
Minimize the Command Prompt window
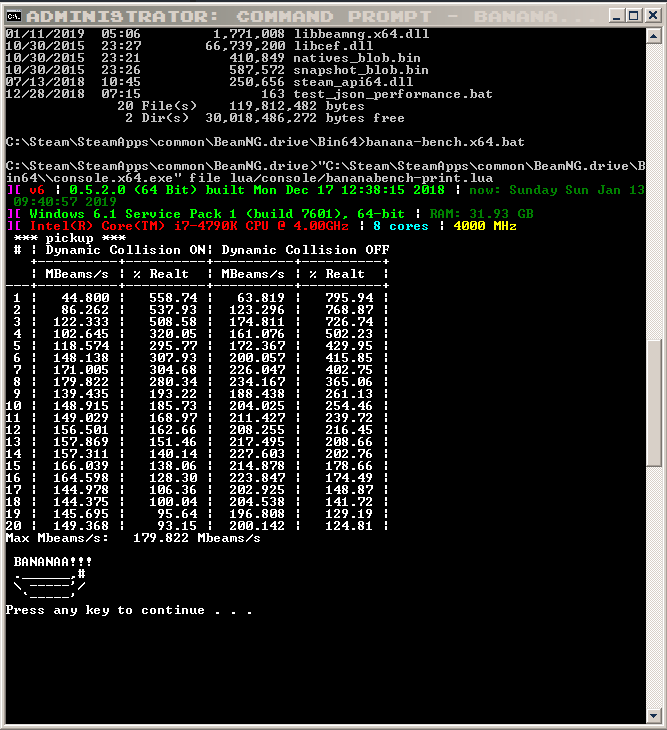(616, 16)
